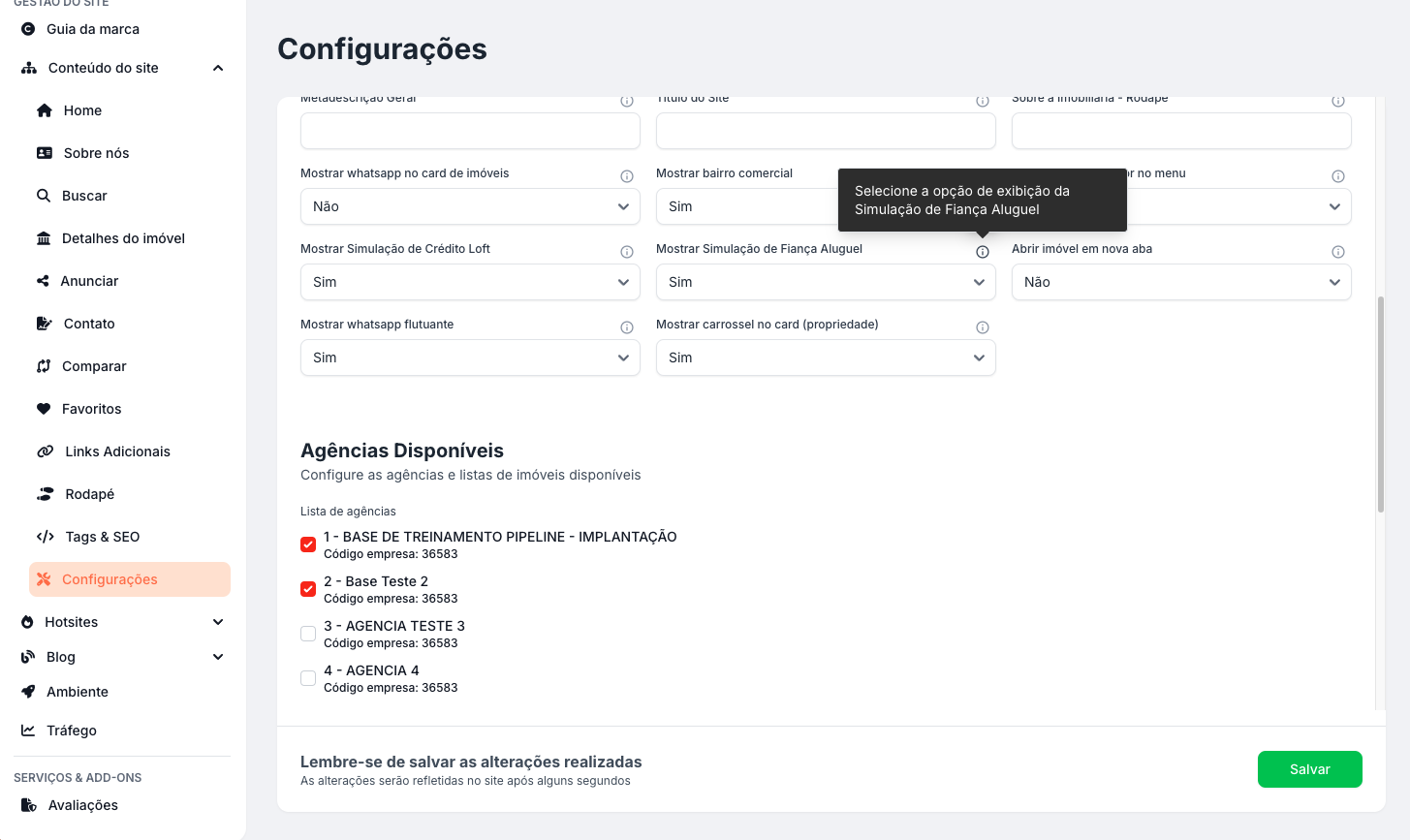Uncheck BASE DE TREINAMENTO PIPELINE agency checkbox

point(308,544)
